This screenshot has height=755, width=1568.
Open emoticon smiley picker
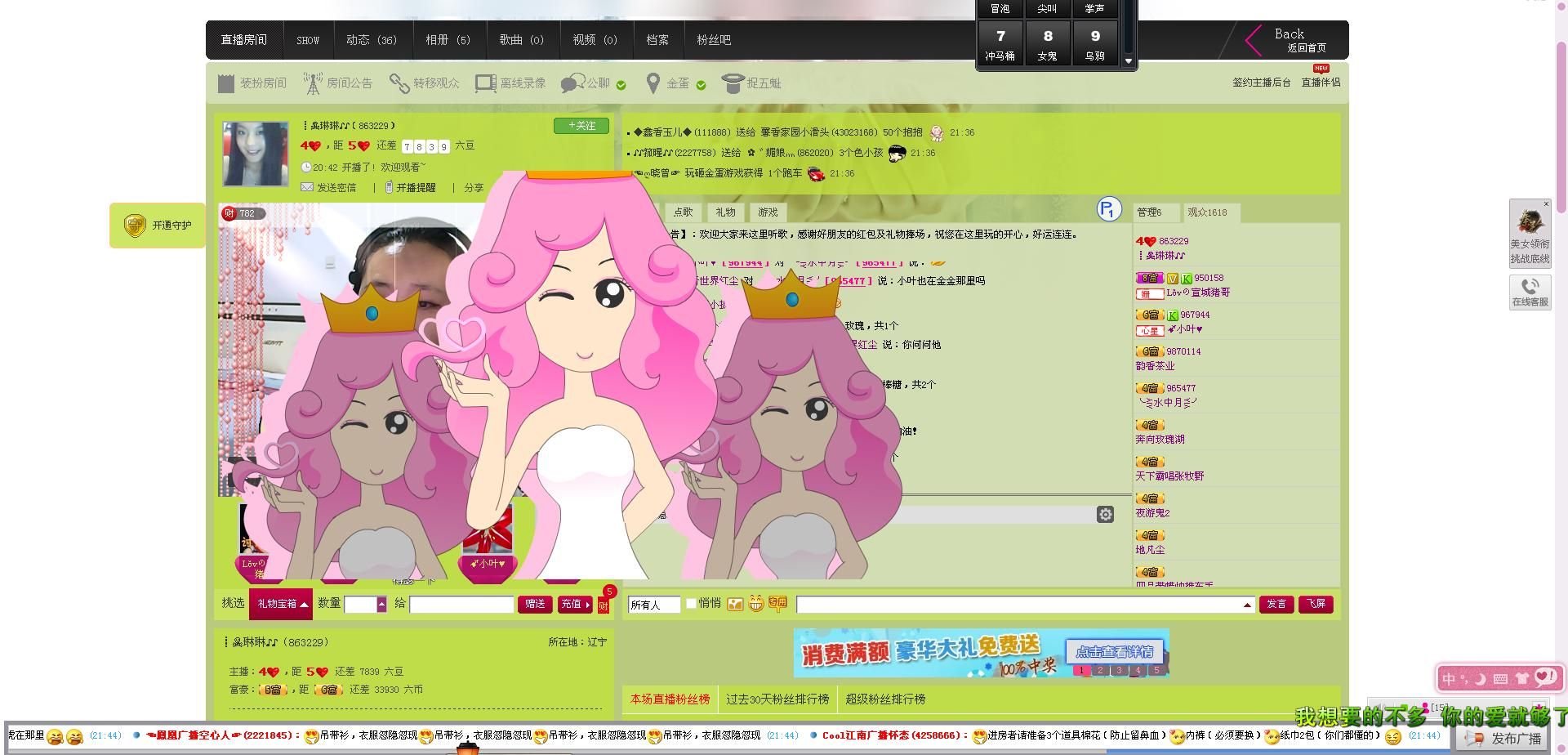point(756,604)
